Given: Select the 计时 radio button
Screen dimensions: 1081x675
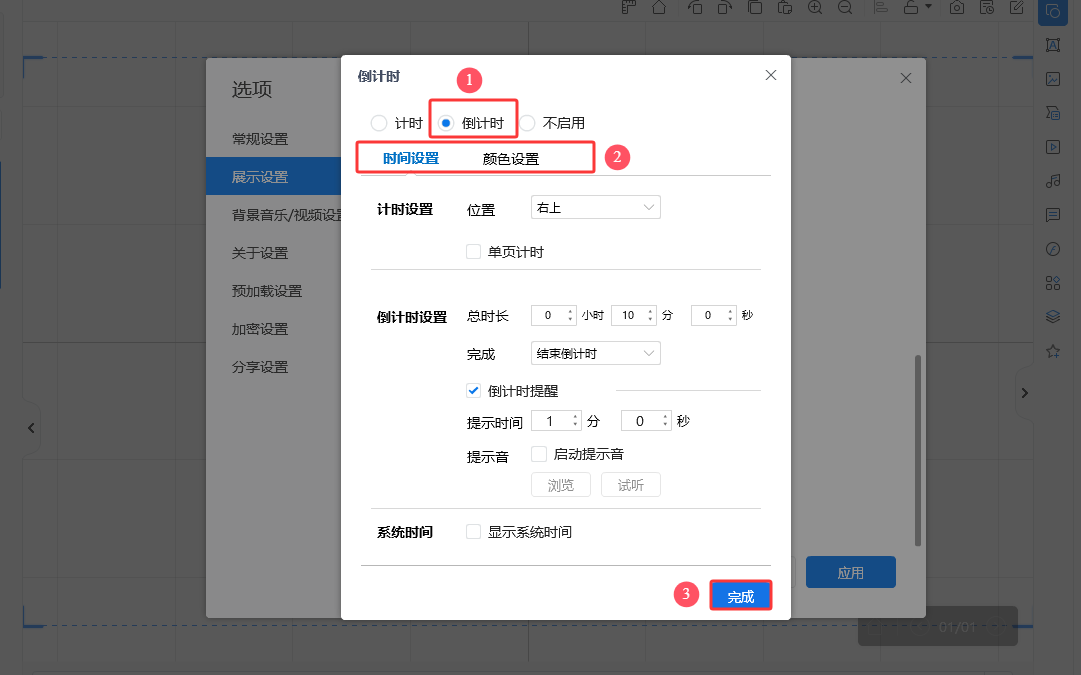Looking at the screenshot, I should tap(378, 123).
